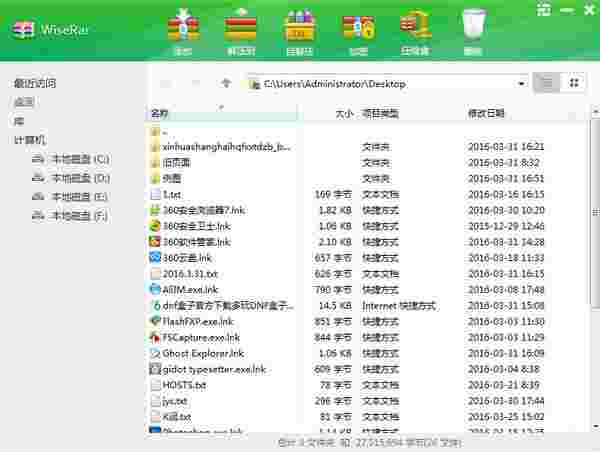Viewport: 600px width, 452px height.
Task: Click the 360安全浏览器7 shortcut file icon
Action: point(155,210)
